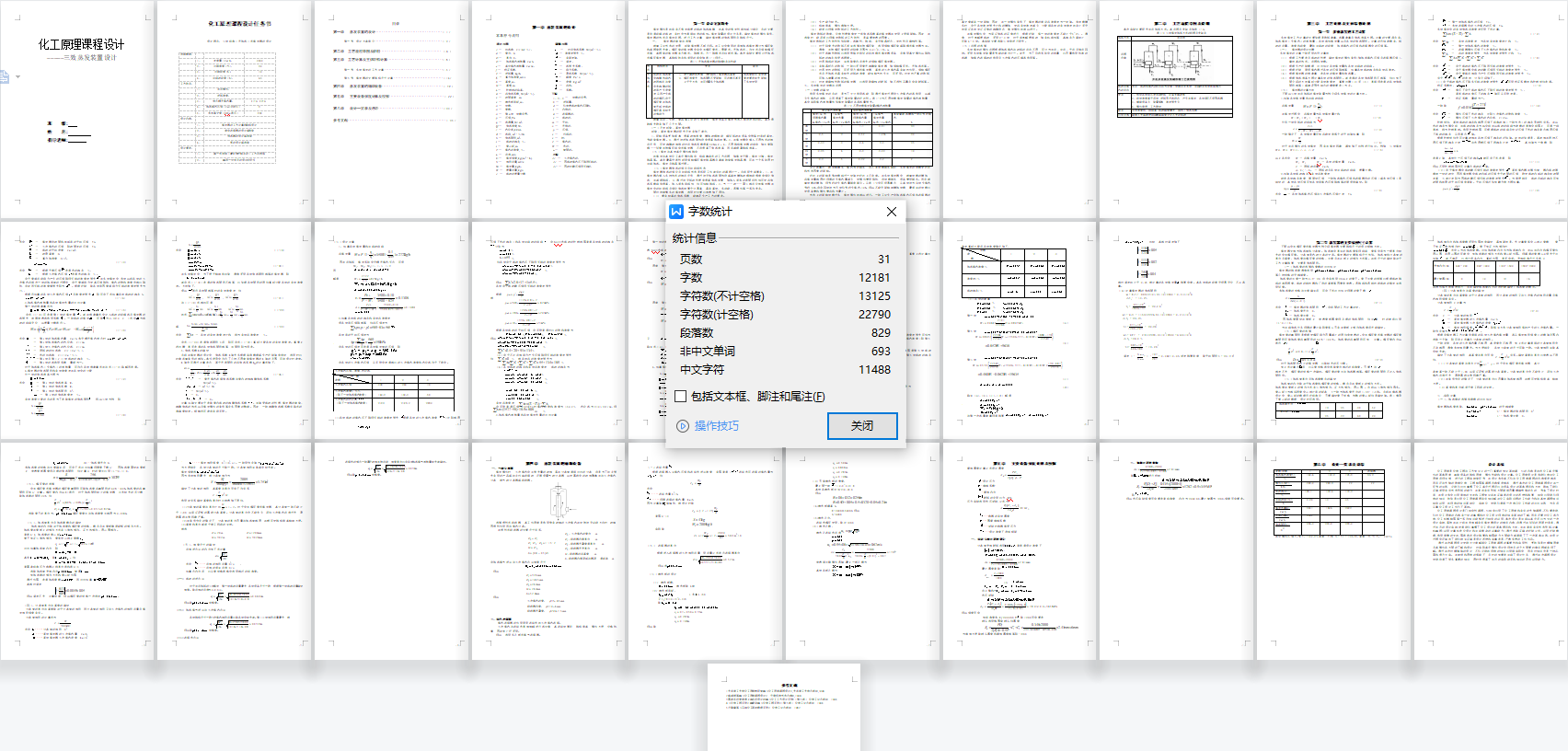Select the 字符数(计空格) label
Viewport: 1568px width, 751px height.
717,315
